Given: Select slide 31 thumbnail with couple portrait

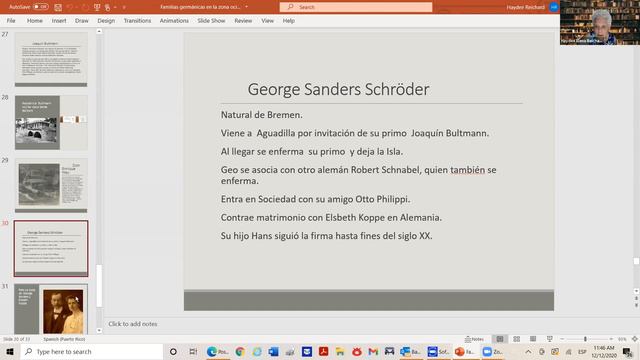Looking at the screenshot, I should click(51, 309).
